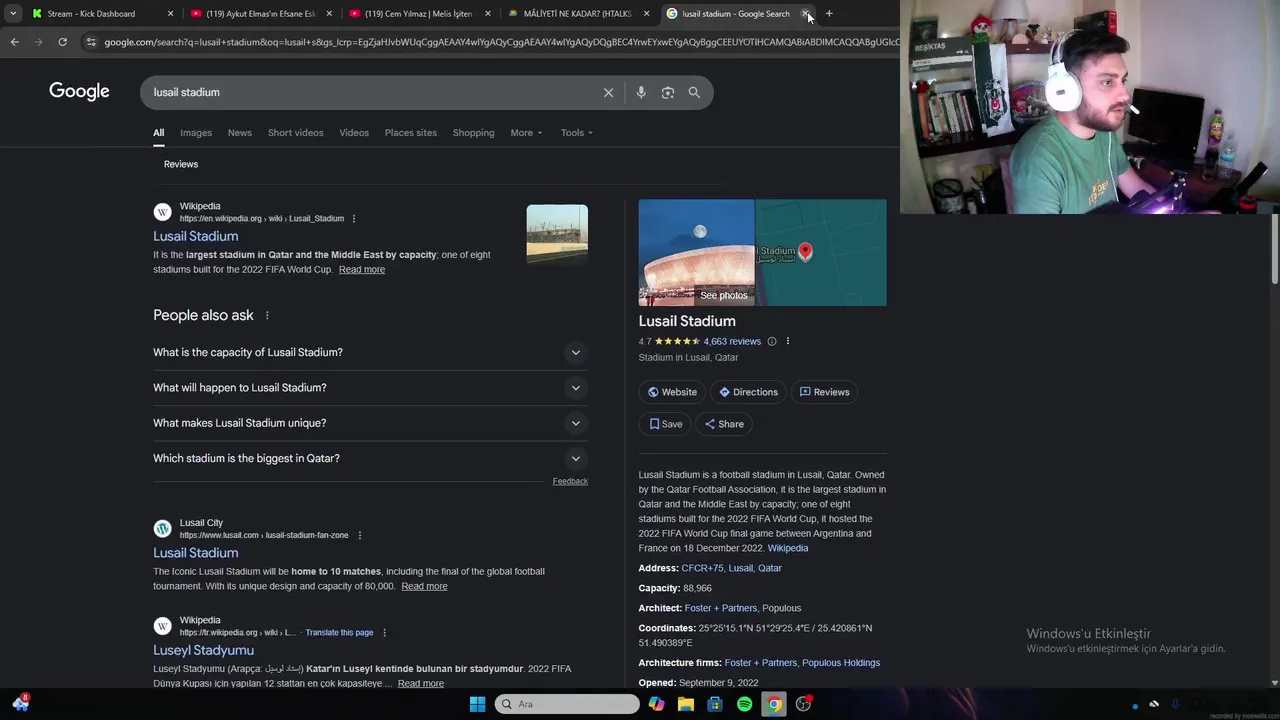1280x720 pixels.
Task: Go back with browser back arrow
Action: pos(14,42)
